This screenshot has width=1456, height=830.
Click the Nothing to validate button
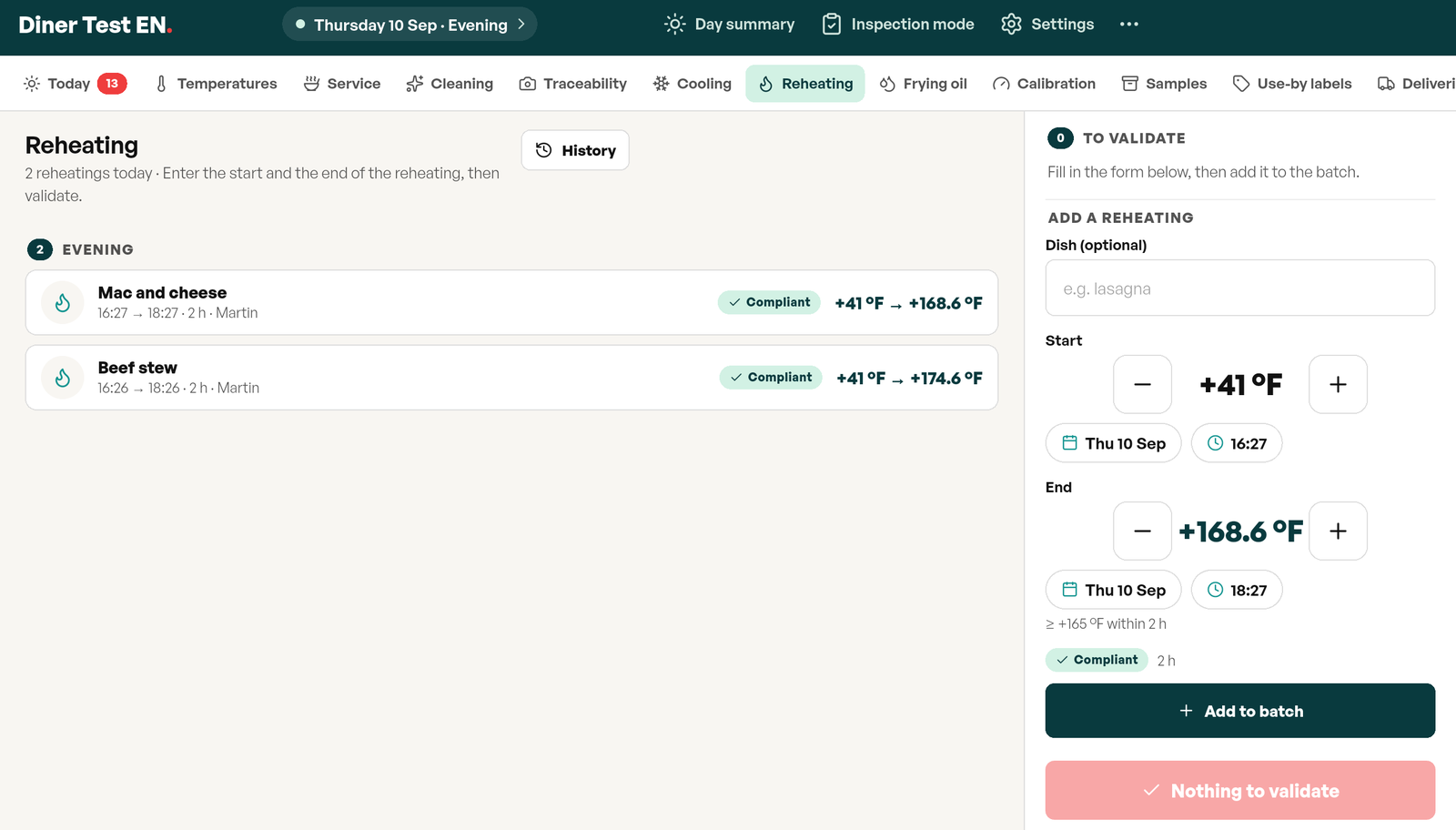point(1240,791)
